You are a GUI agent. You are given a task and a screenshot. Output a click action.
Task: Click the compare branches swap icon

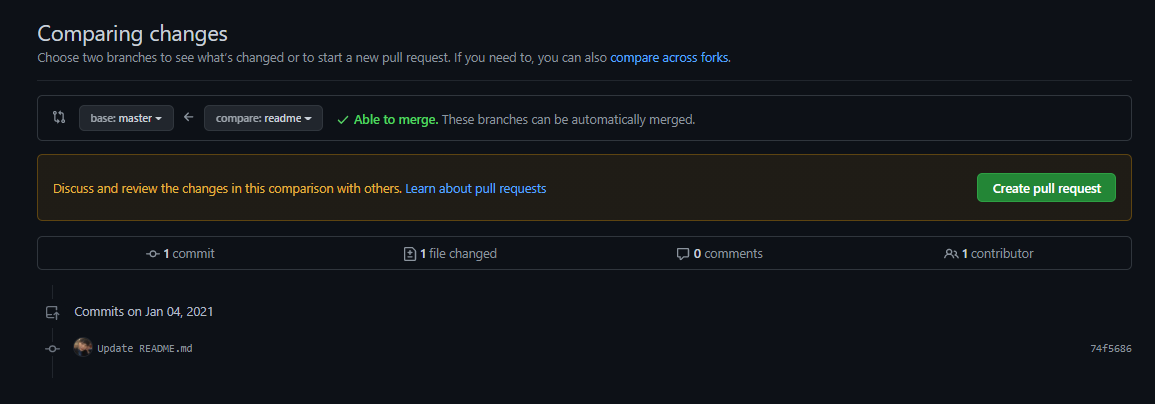59,117
